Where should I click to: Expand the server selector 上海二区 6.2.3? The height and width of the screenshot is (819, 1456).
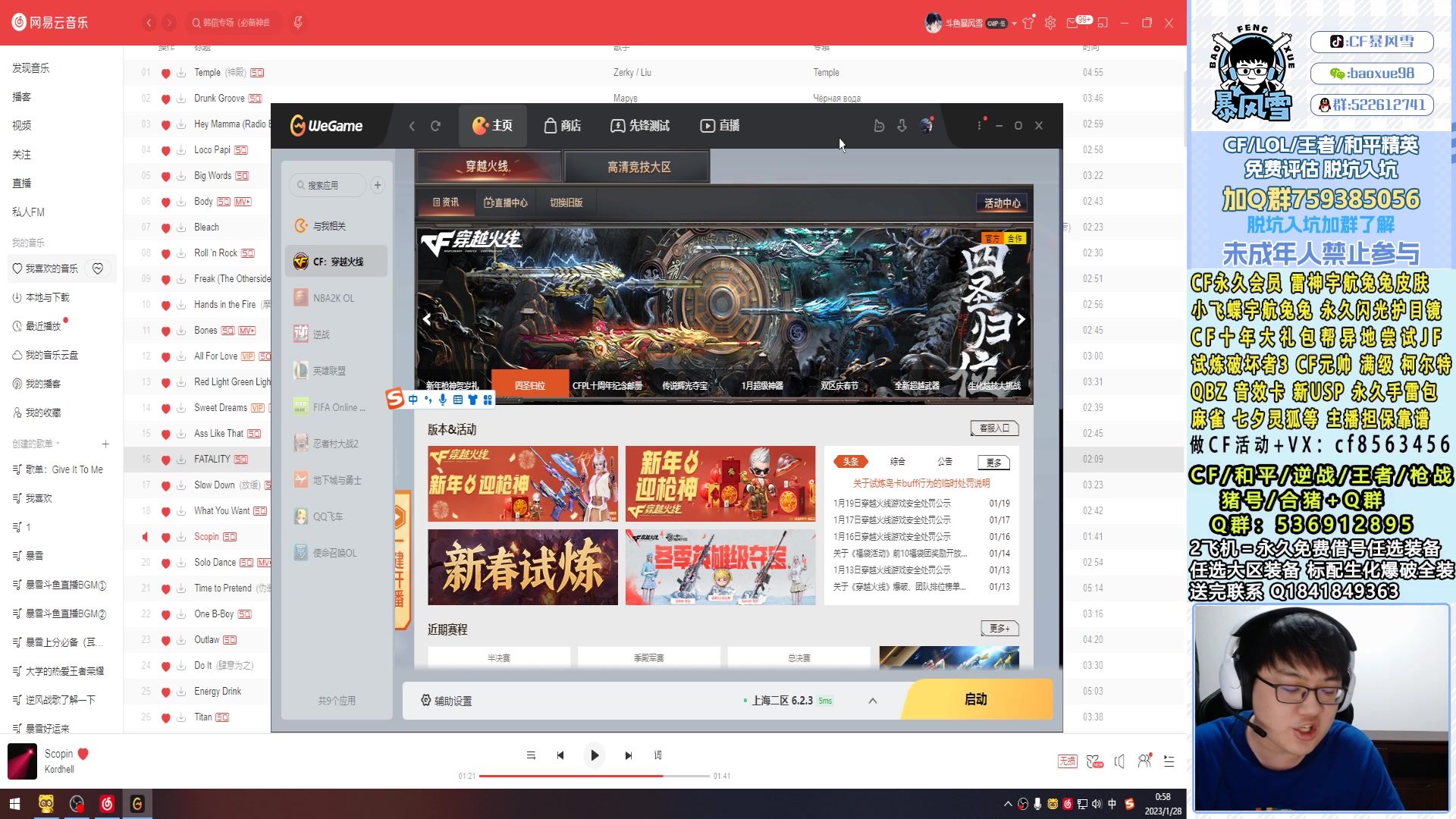click(872, 700)
